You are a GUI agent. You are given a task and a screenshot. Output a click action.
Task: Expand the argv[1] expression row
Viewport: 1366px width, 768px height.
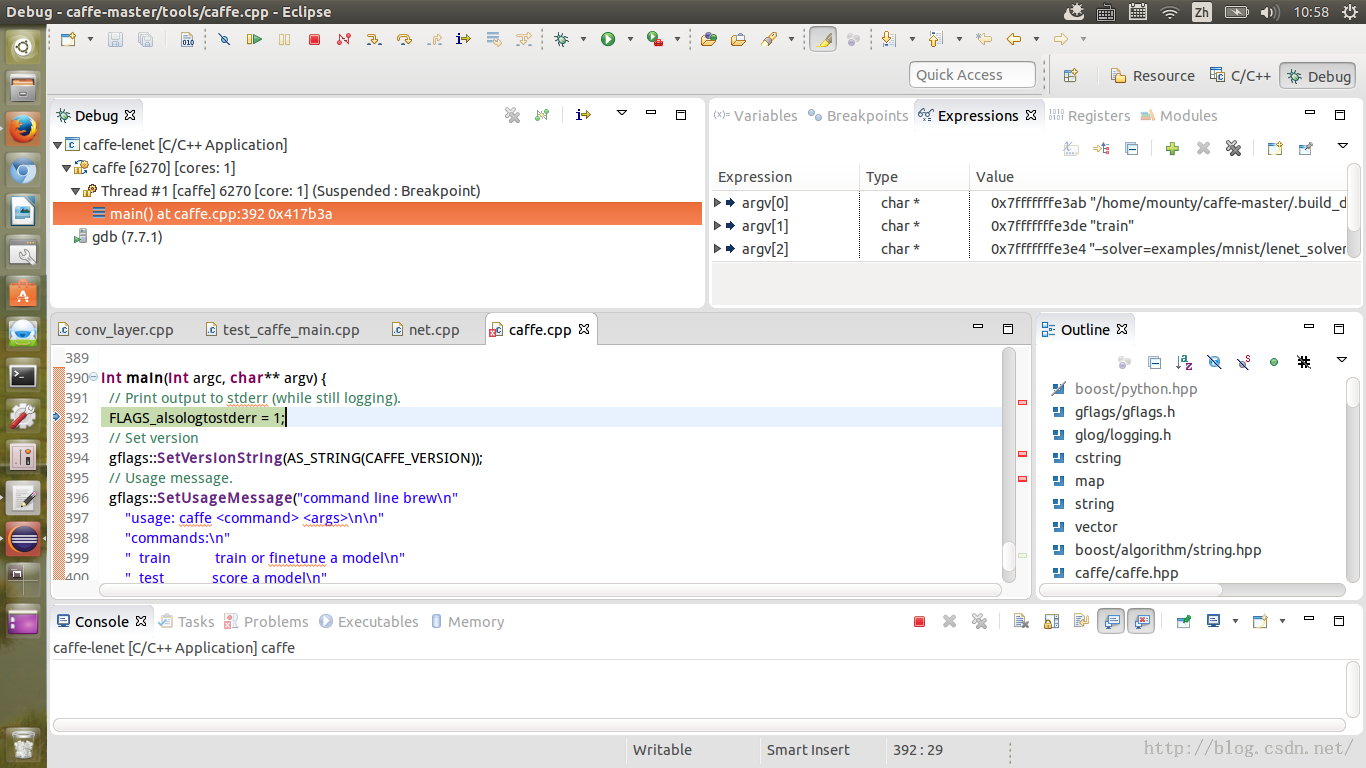pos(717,226)
